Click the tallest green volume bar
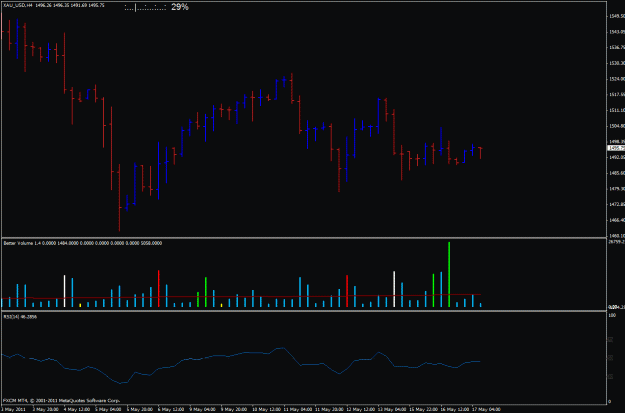 (x=449, y=274)
